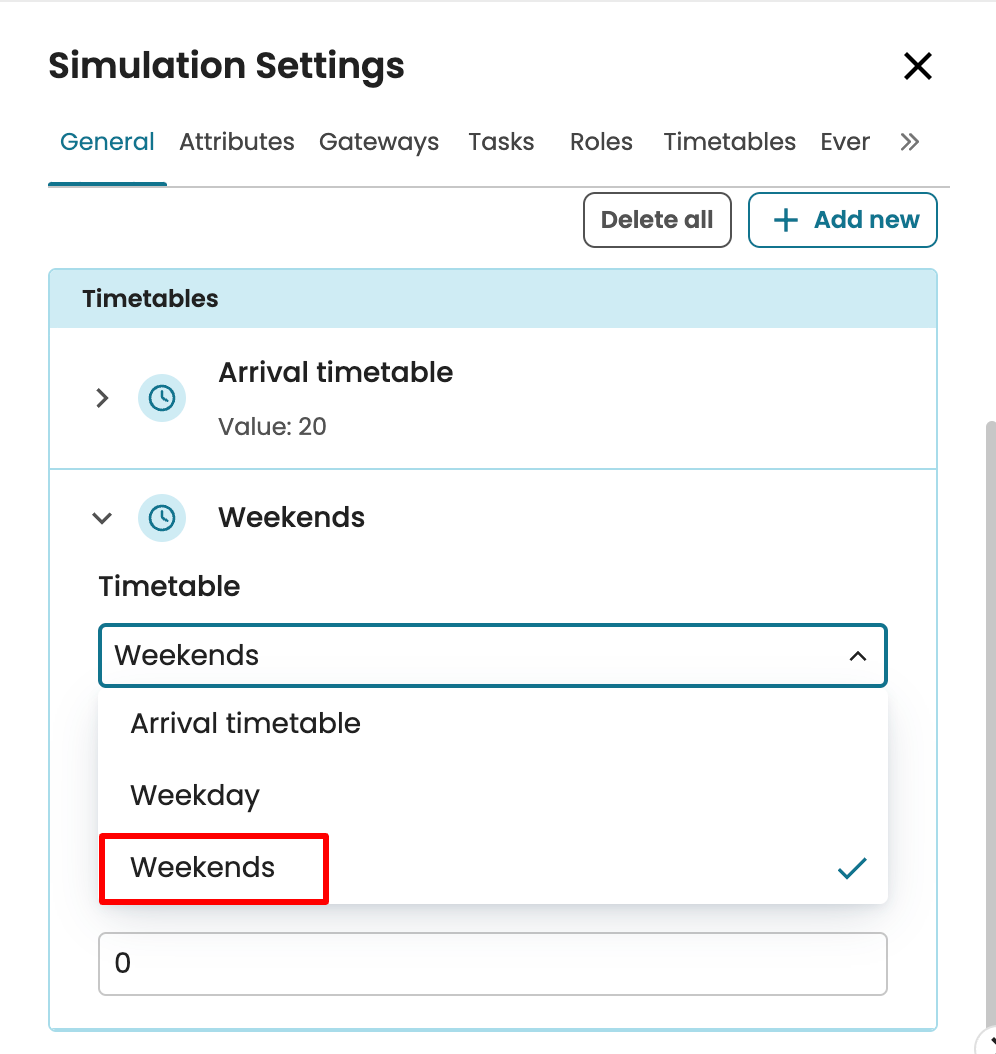Close the Simulation Settings panel
The height and width of the screenshot is (1054, 996).
point(917,67)
